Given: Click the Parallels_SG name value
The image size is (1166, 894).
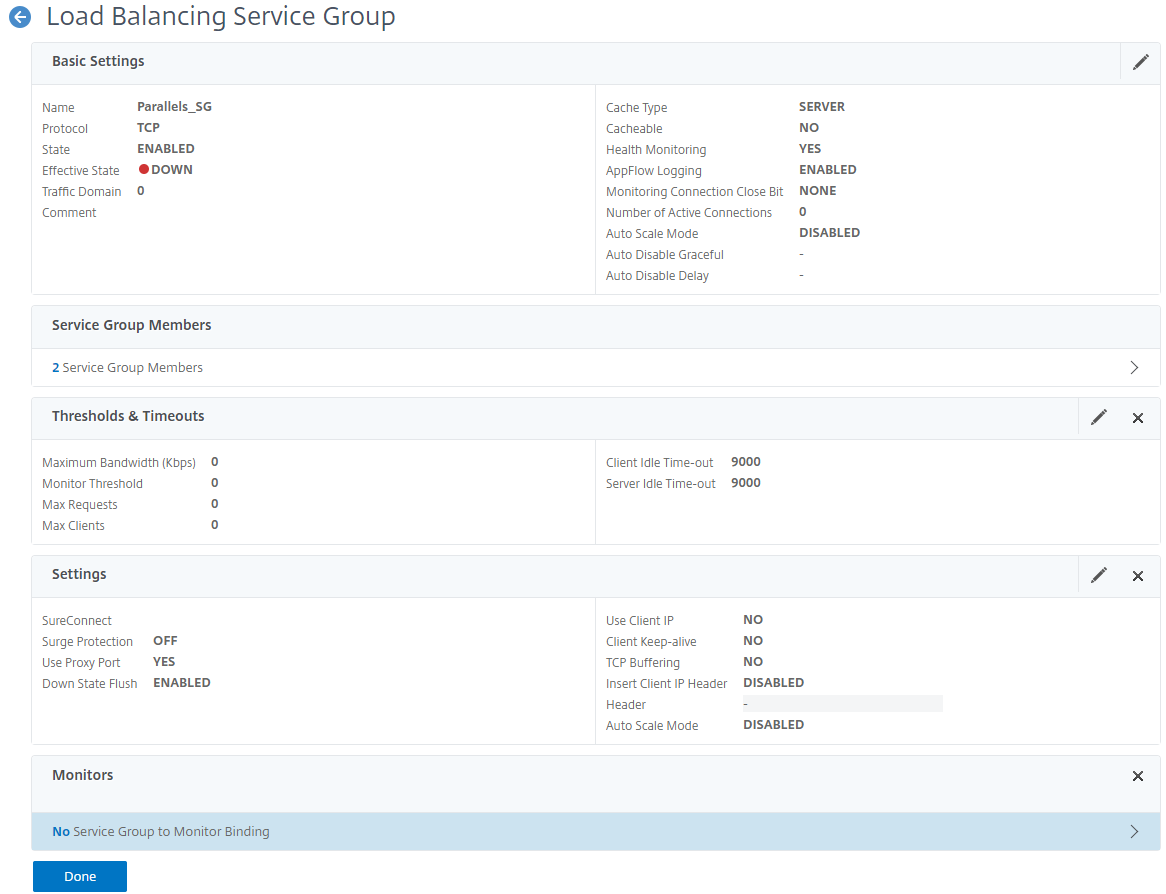Looking at the screenshot, I should (x=174, y=107).
